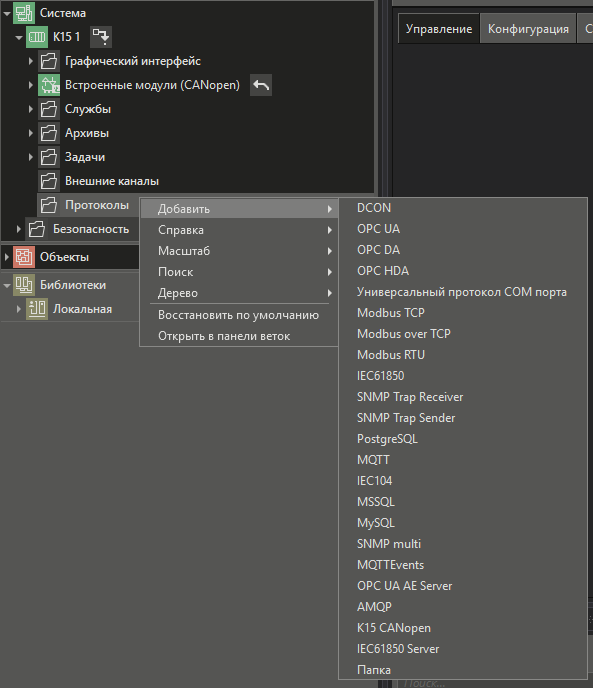This screenshot has width=593, height=688.
Task: Click the Задачи folder icon
Action: [x=49, y=157]
